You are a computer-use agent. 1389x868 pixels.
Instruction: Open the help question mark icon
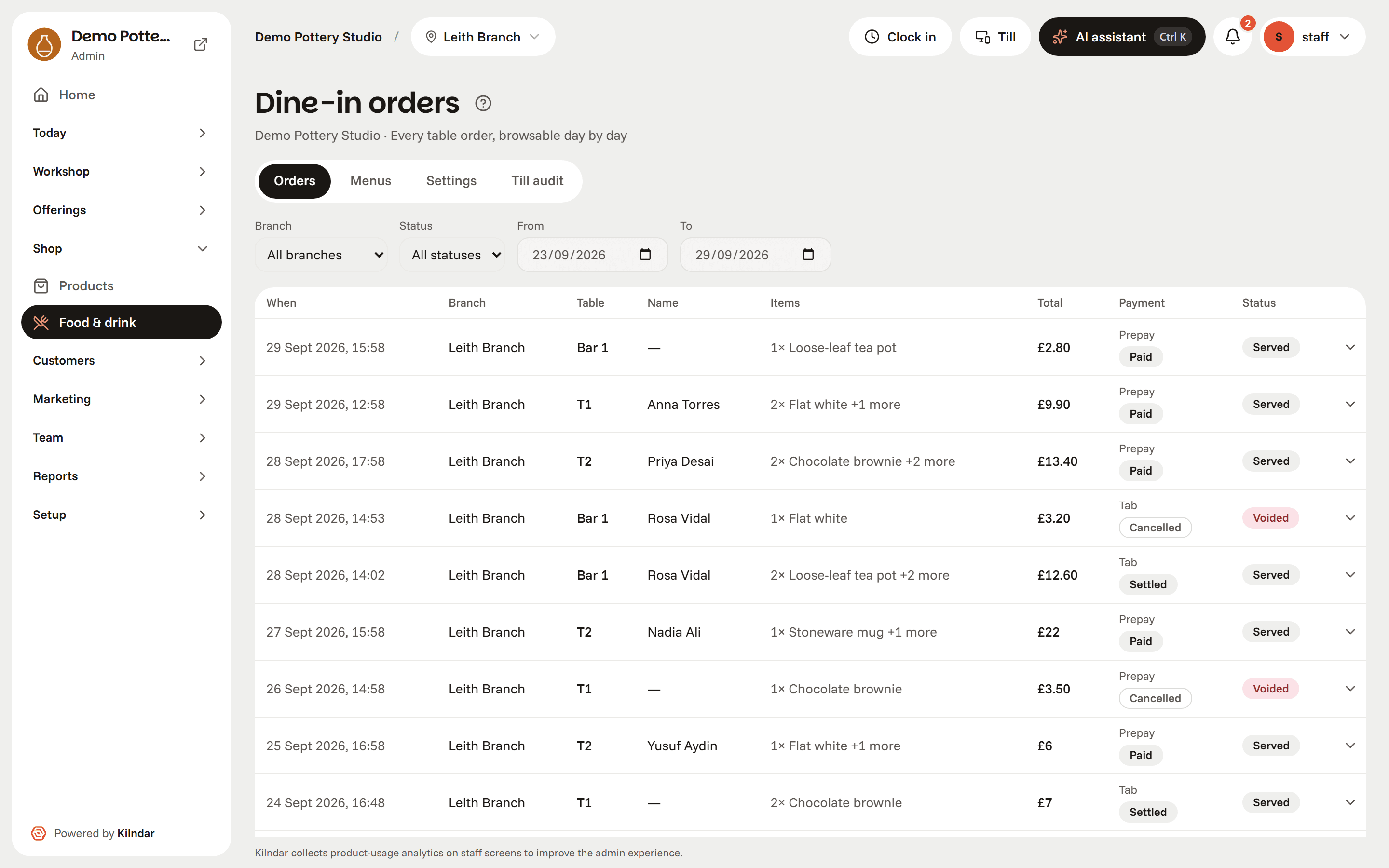(x=483, y=103)
